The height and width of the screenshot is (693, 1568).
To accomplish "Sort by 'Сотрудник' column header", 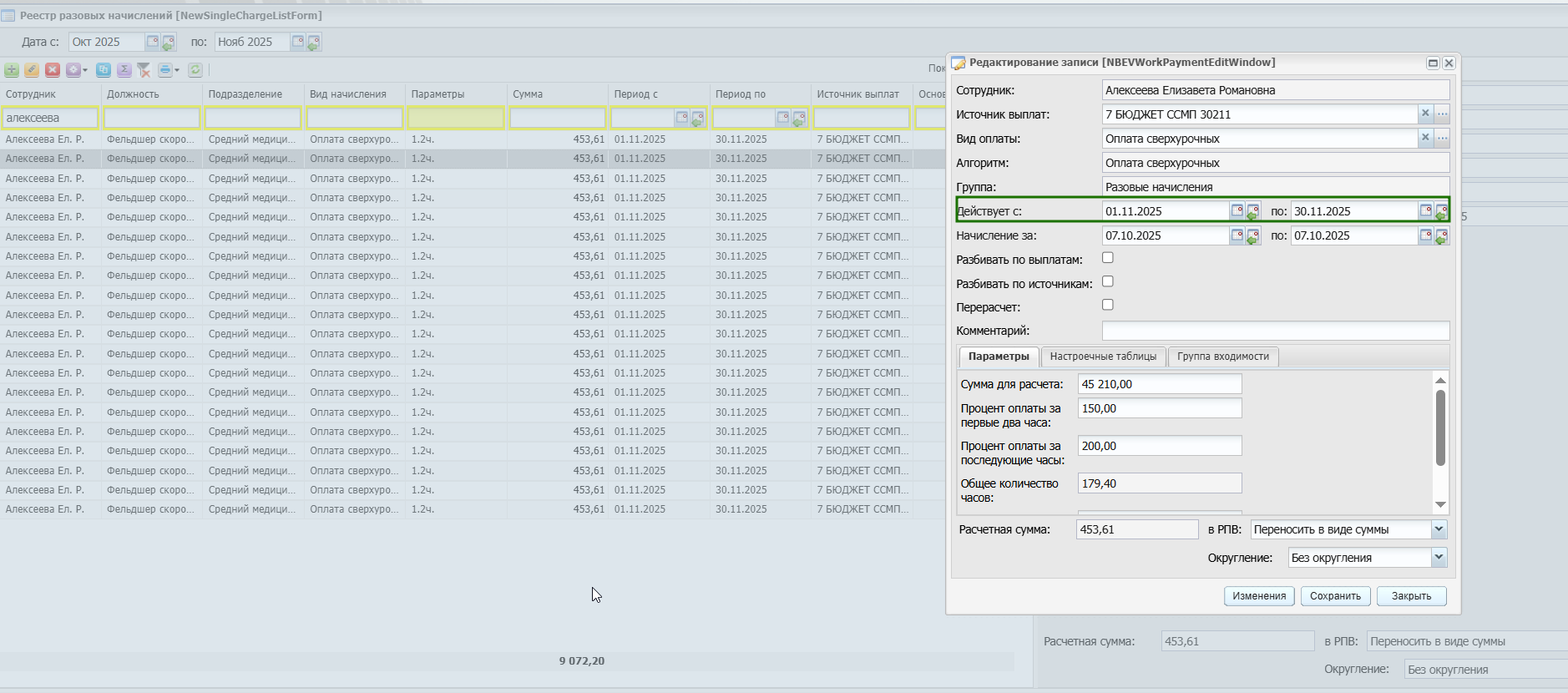I will pos(51,94).
